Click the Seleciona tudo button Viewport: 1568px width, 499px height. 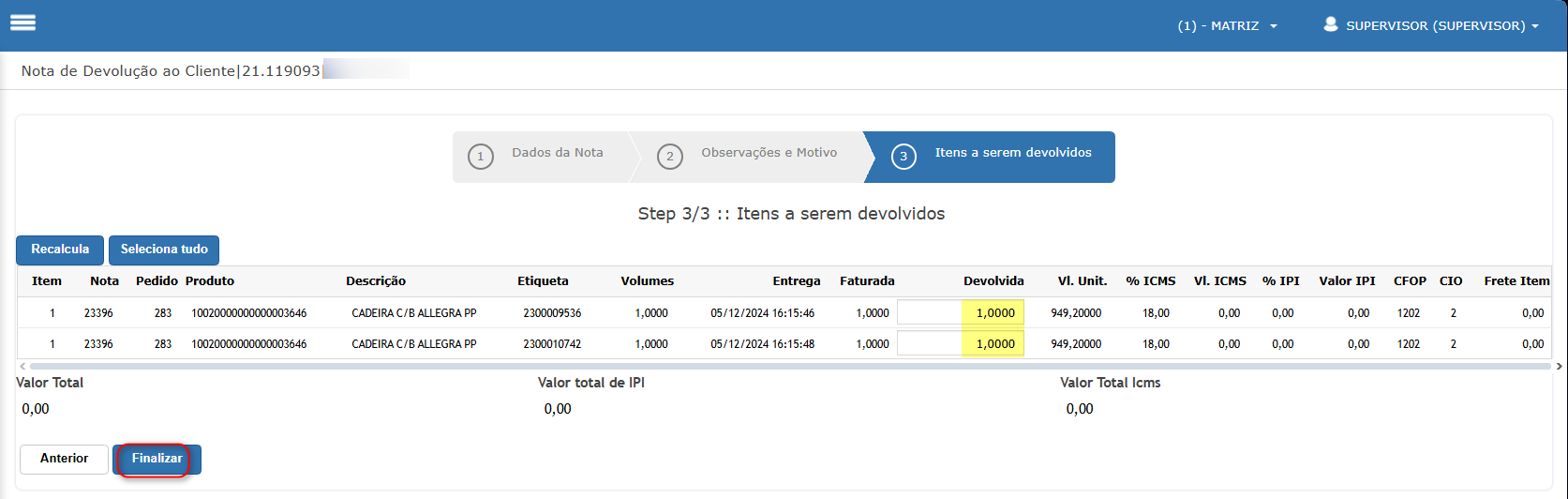click(164, 249)
